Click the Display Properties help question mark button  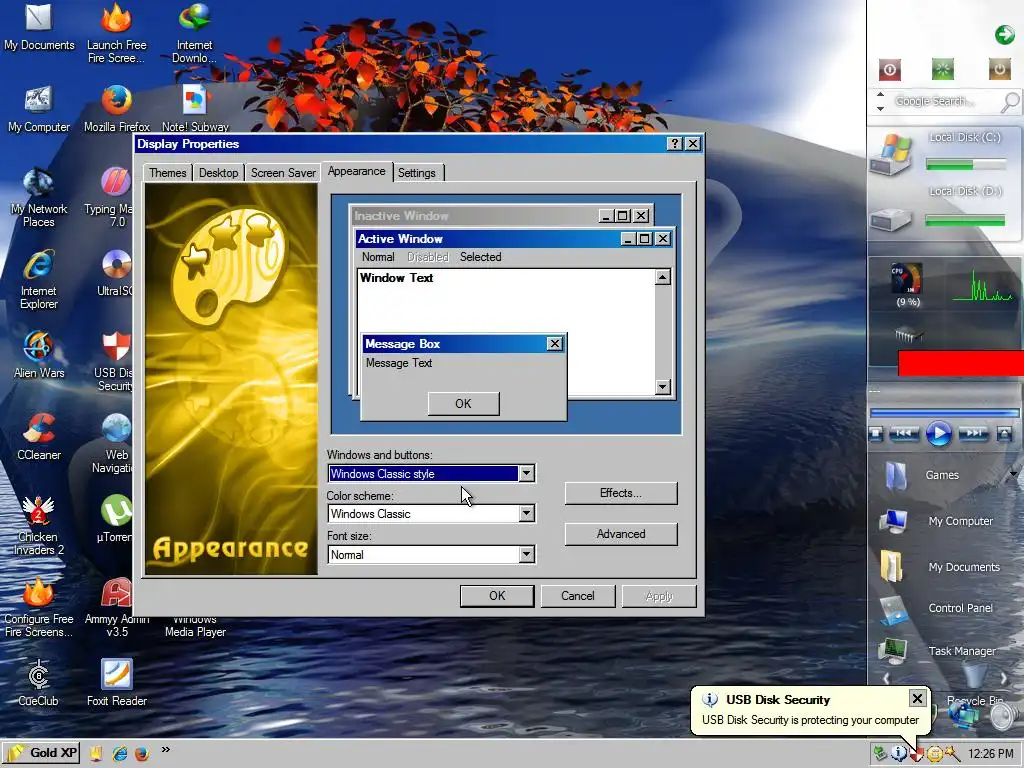click(675, 144)
